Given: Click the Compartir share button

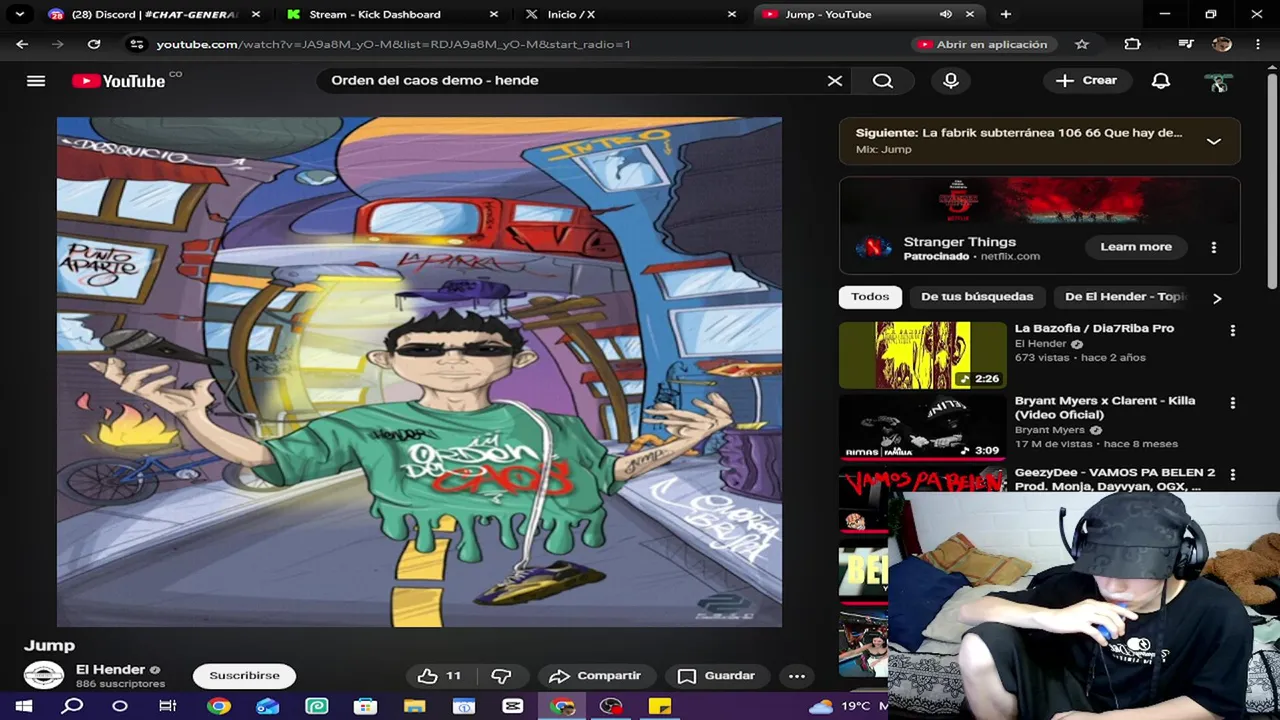Looking at the screenshot, I should pyautogui.click(x=595, y=676).
